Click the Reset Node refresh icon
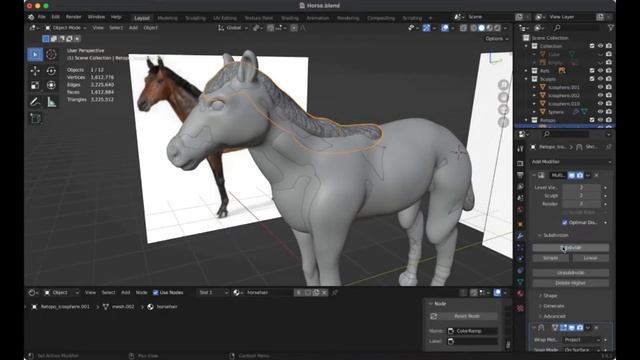 433,316
